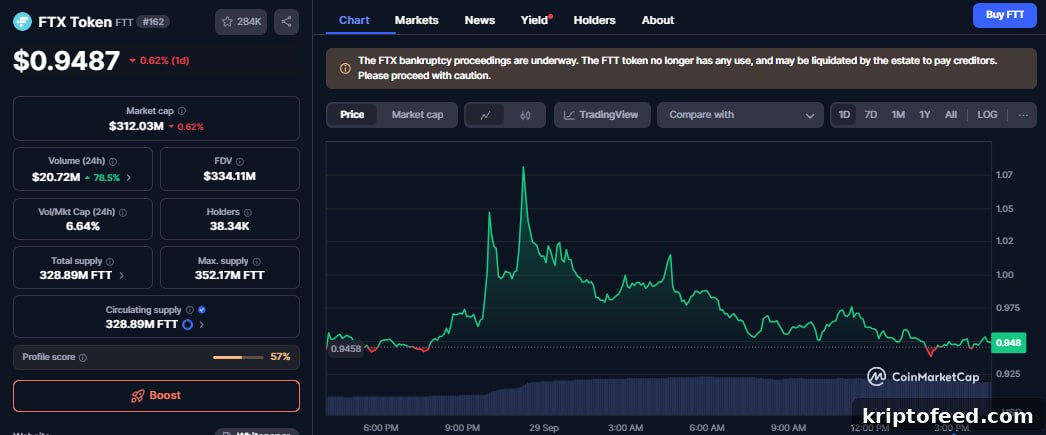The height and width of the screenshot is (435, 1046).
Task: Expand Total supply details chevron
Action: [122, 276]
